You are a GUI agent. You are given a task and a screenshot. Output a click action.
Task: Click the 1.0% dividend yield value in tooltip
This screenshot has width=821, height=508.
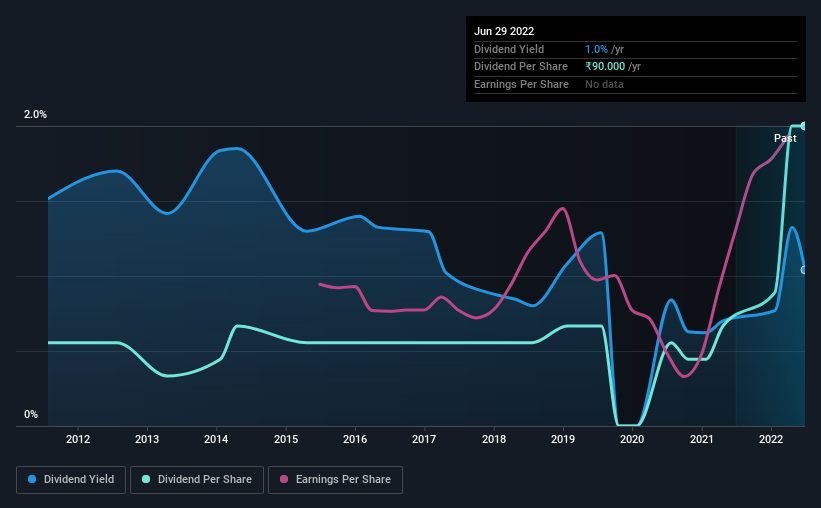(596, 49)
